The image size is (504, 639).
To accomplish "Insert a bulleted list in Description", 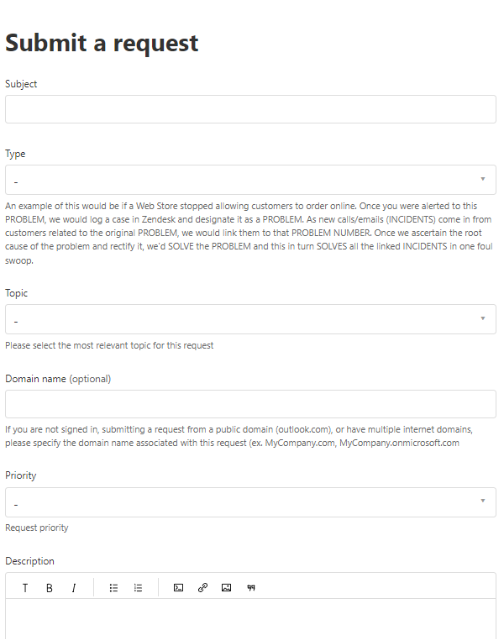I will click(114, 588).
